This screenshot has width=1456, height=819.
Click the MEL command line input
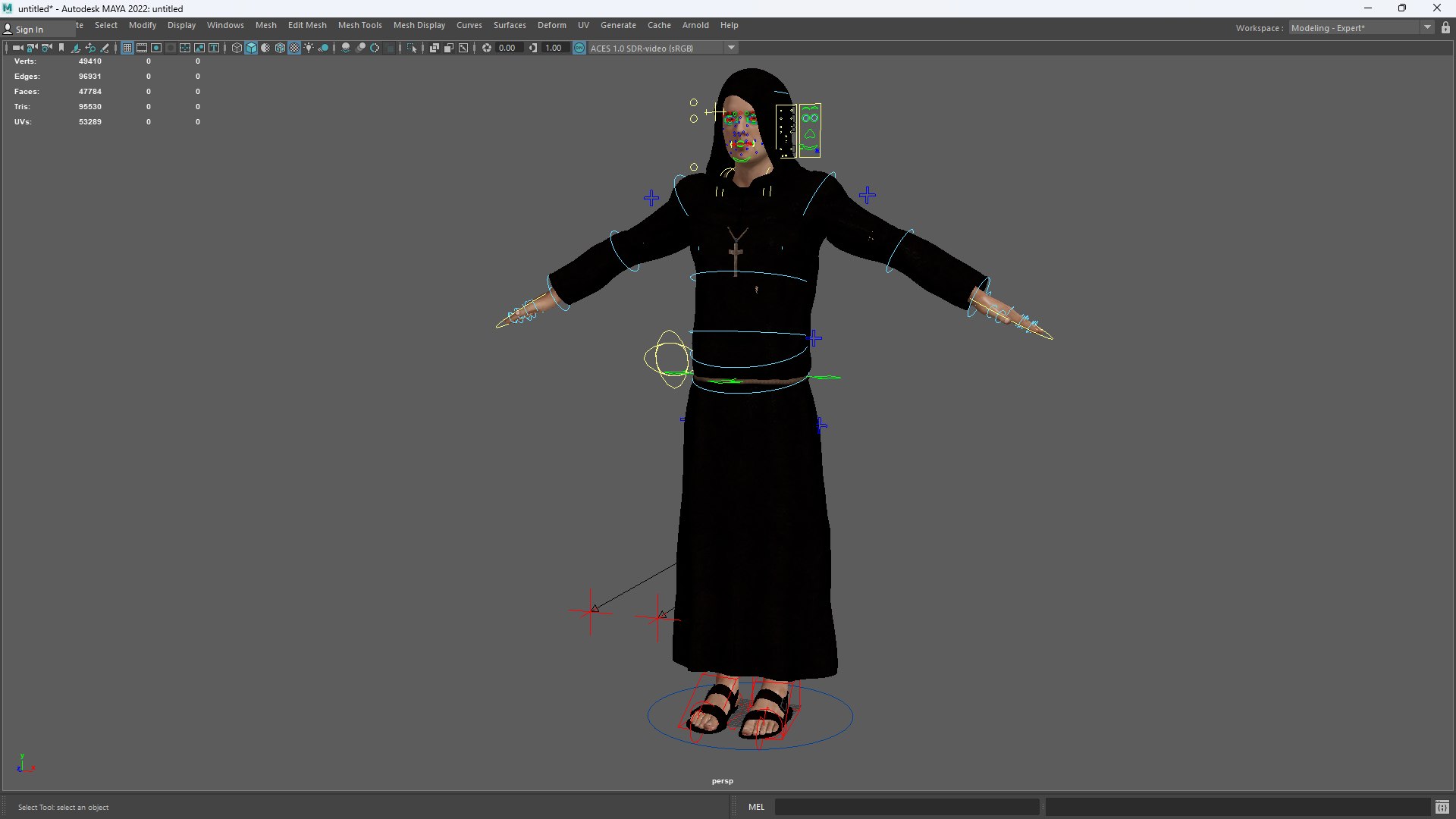[x=906, y=807]
